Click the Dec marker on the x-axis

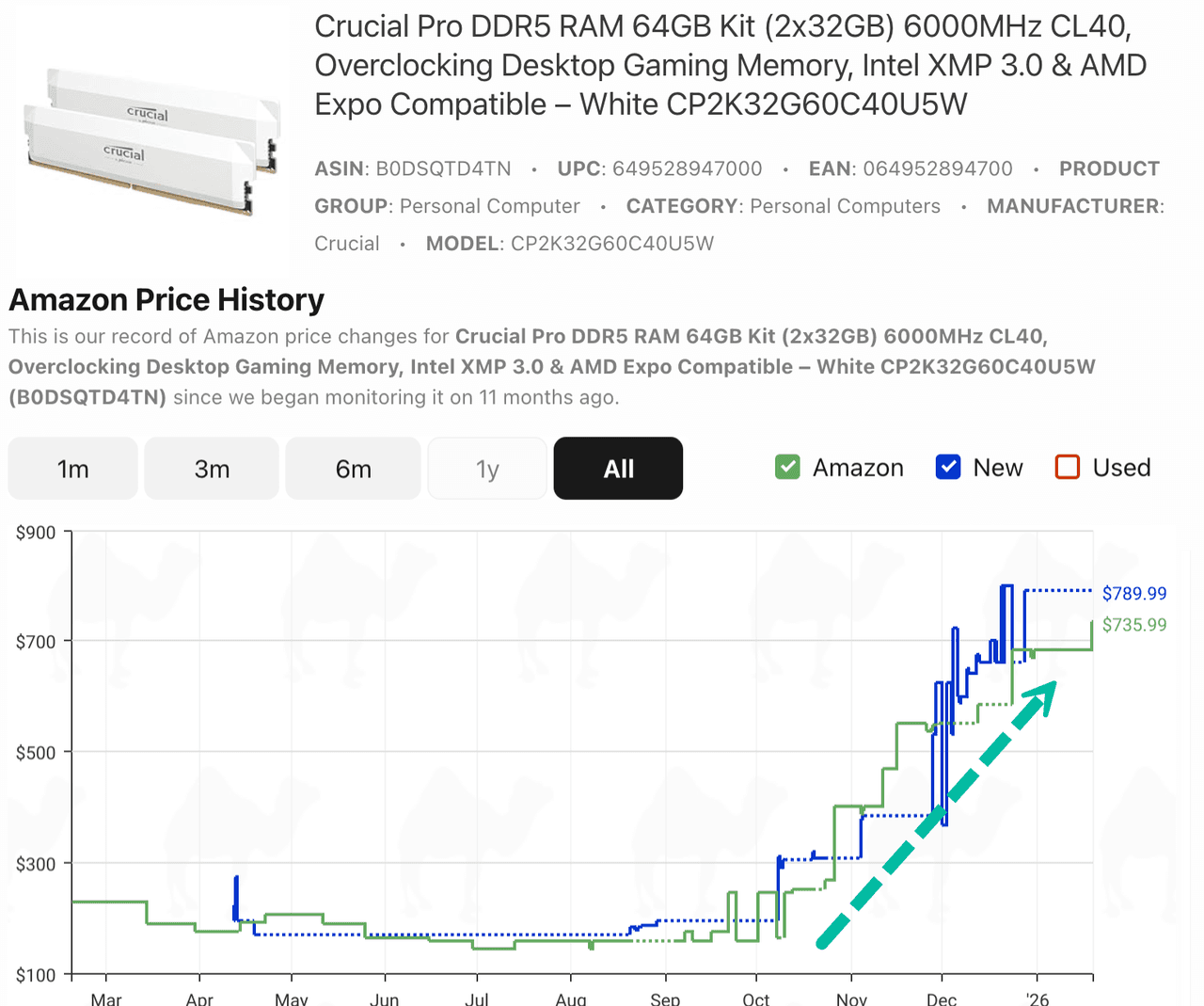point(942,998)
